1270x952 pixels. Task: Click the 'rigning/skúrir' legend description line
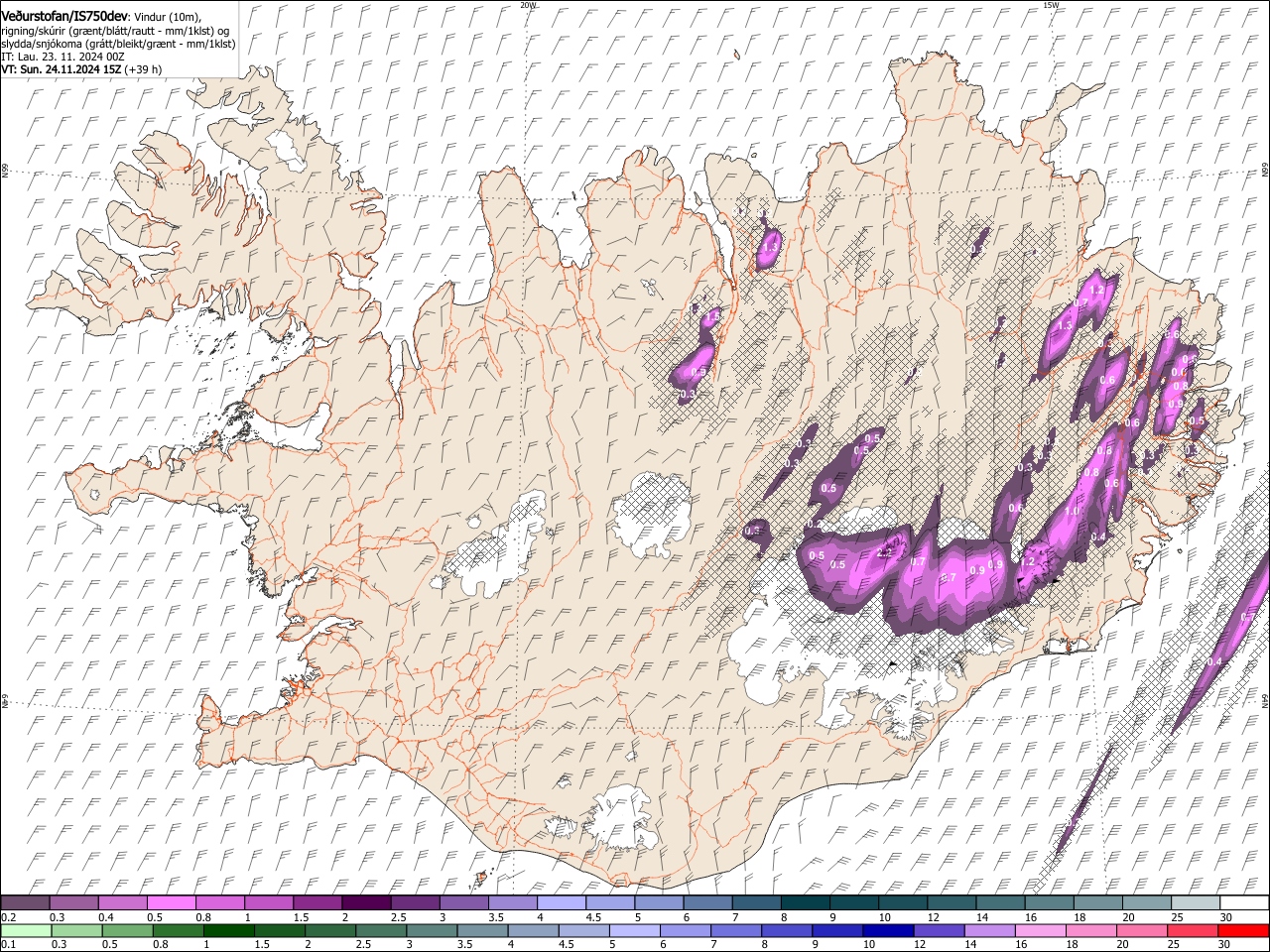tap(115, 30)
